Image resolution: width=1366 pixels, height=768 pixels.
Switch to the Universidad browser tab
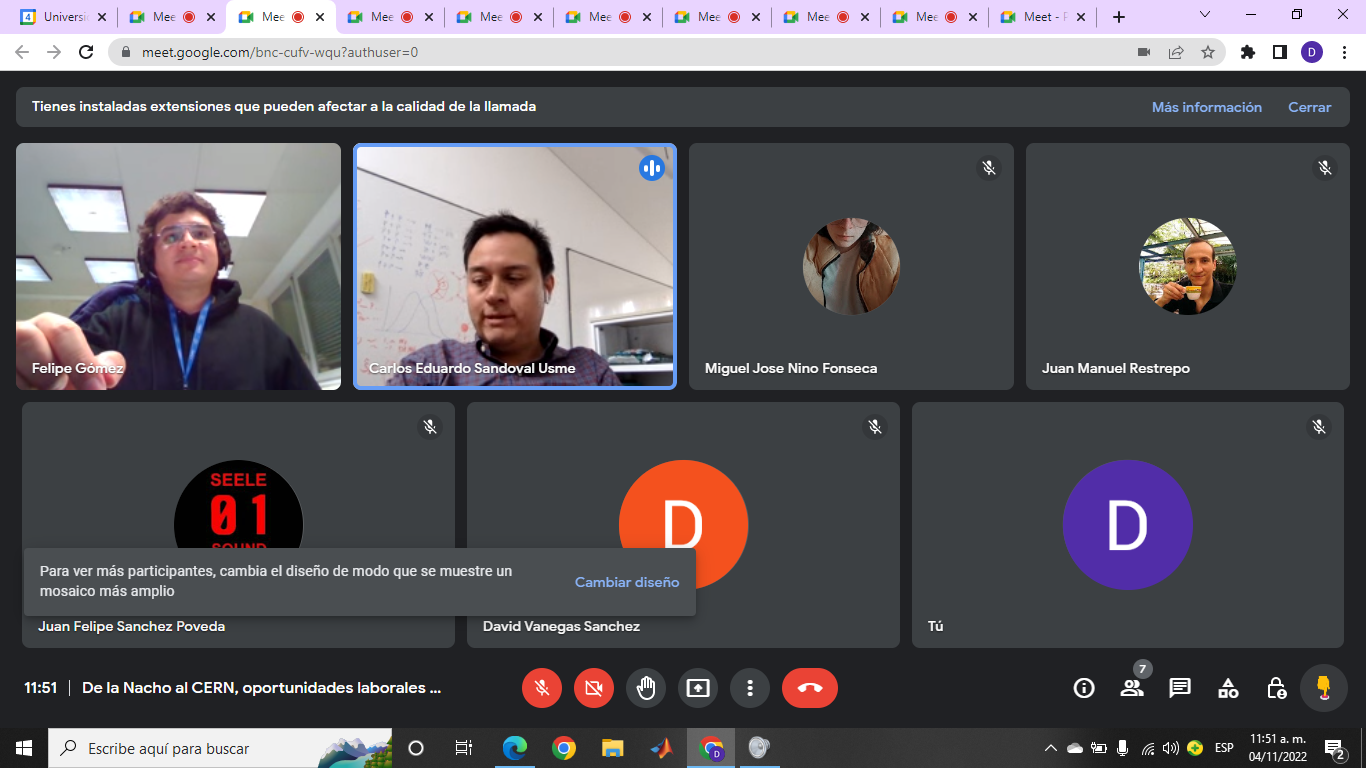(x=64, y=17)
